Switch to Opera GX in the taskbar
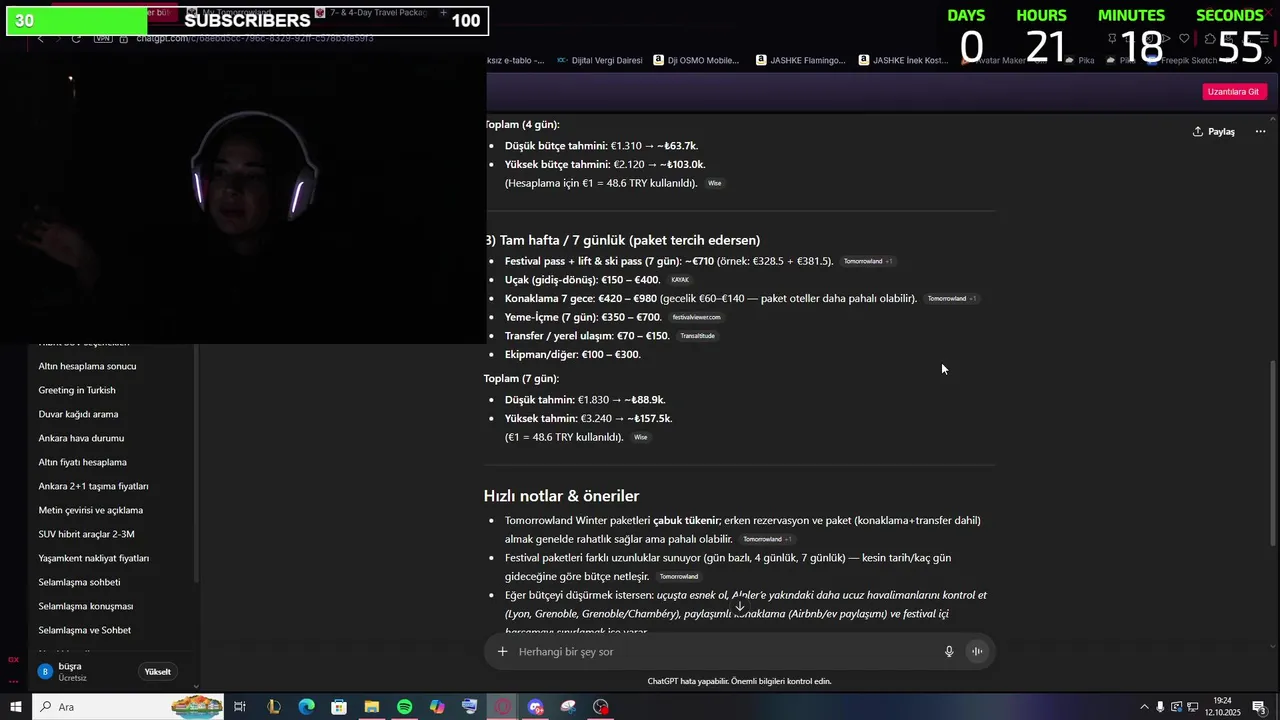The width and height of the screenshot is (1280, 720). click(503, 707)
